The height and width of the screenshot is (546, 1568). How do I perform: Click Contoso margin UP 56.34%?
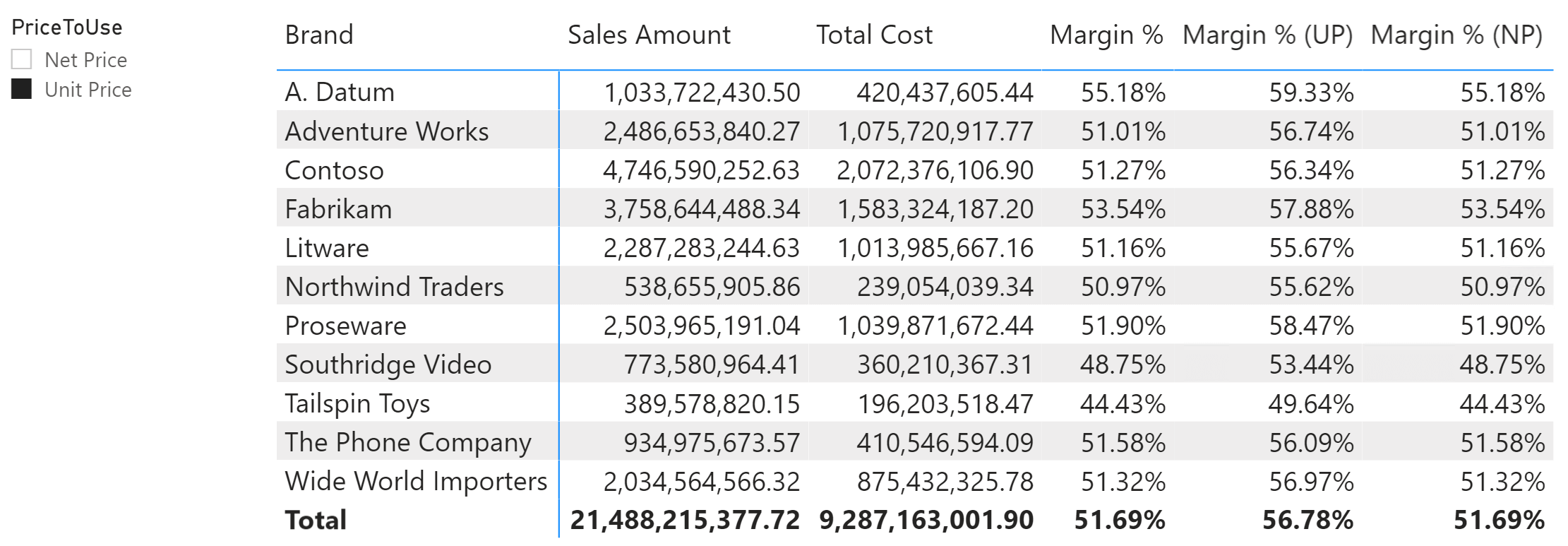tap(1311, 170)
